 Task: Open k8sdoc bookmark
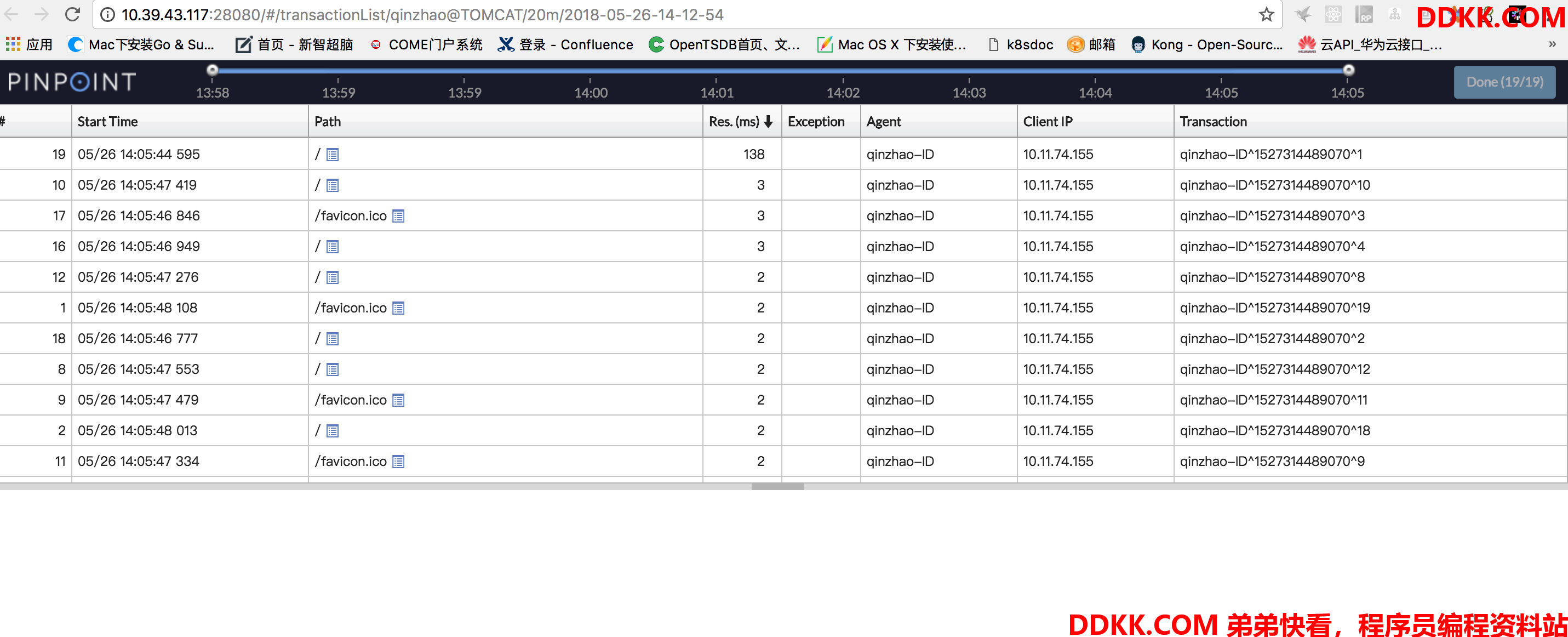pyautogui.click(x=1020, y=44)
